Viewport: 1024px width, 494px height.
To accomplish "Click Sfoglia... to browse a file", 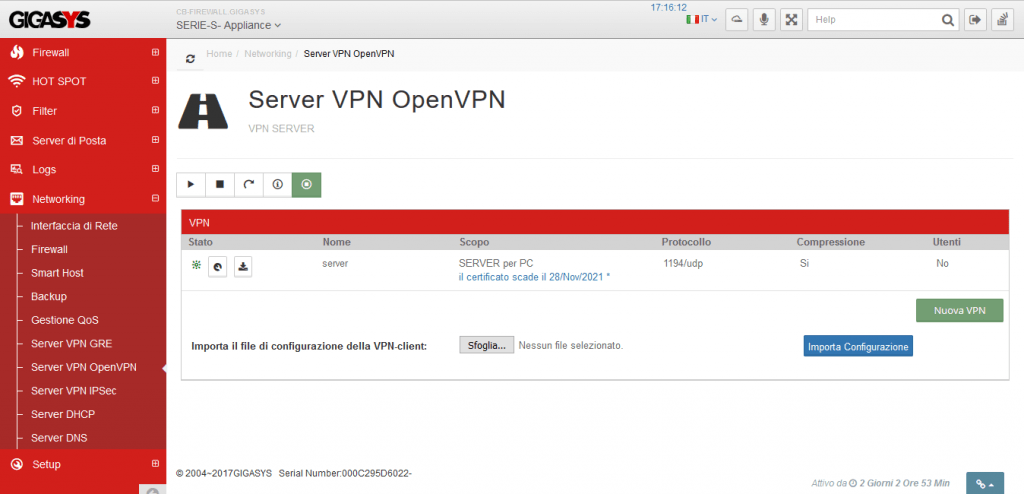I will 487,345.
